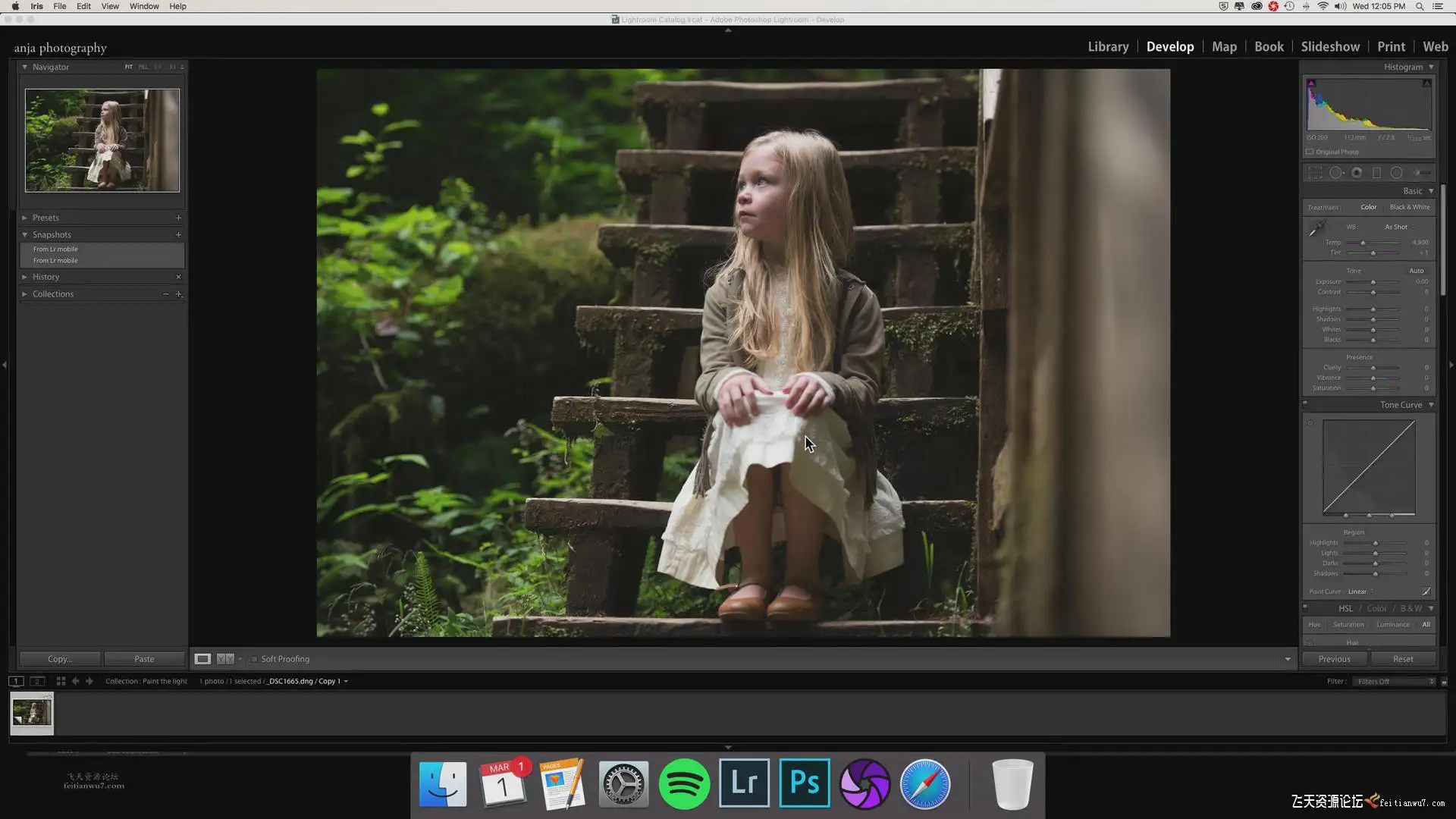
Task: Click the Auto tone button
Action: pyautogui.click(x=1417, y=271)
